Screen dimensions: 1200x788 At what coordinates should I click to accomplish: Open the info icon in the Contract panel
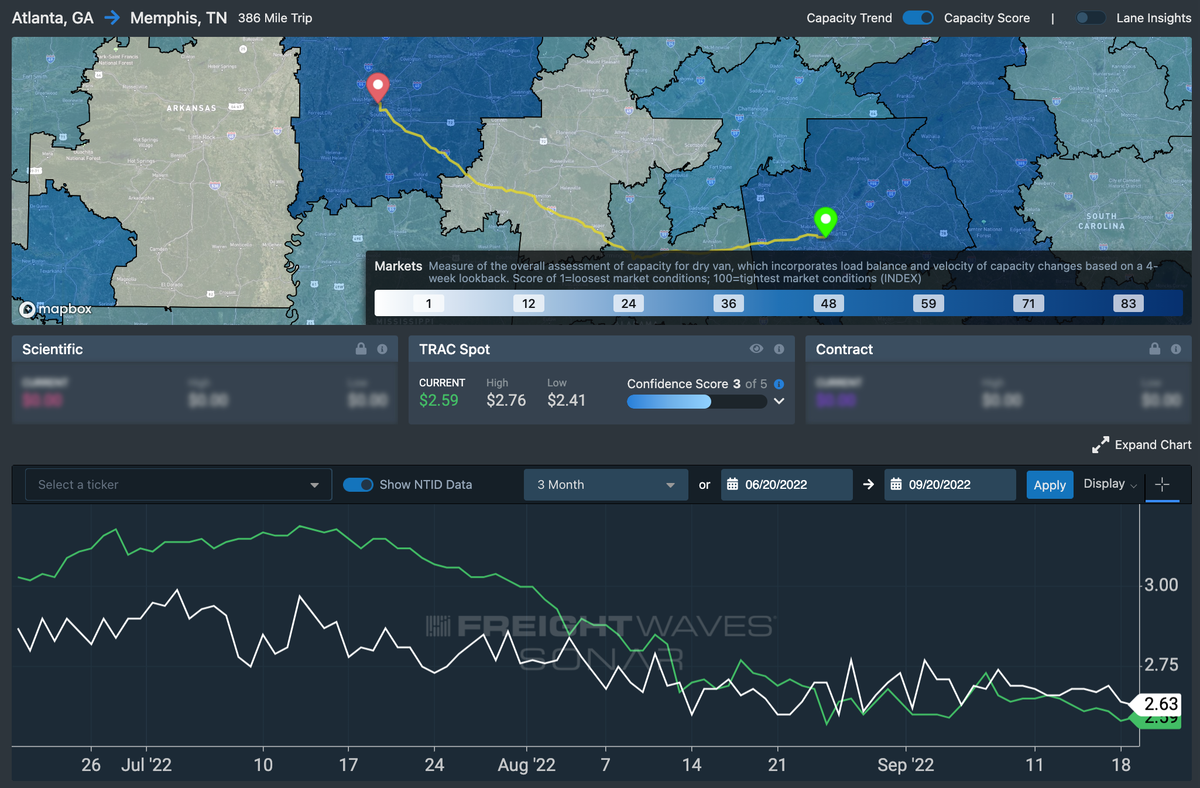(x=1176, y=349)
